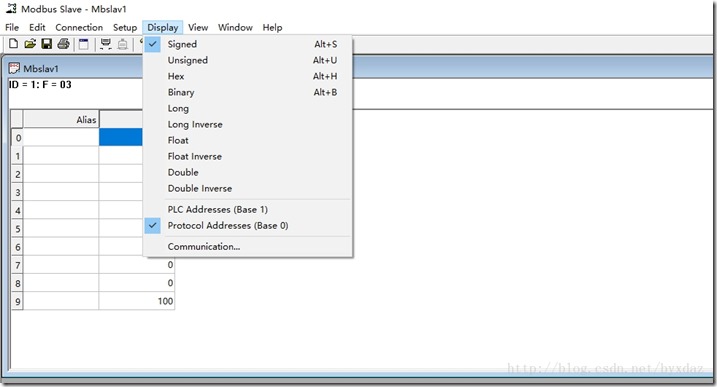
Task: Click the ID = 1: F = 03 text
Action: click(x=40, y=85)
